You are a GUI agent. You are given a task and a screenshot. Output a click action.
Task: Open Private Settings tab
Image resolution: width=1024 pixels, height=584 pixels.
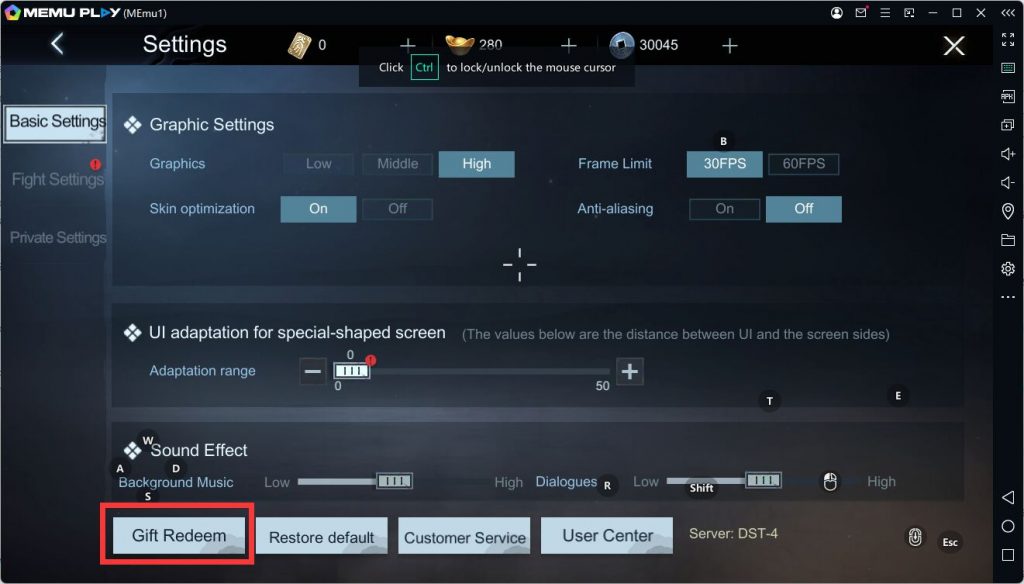click(58, 238)
